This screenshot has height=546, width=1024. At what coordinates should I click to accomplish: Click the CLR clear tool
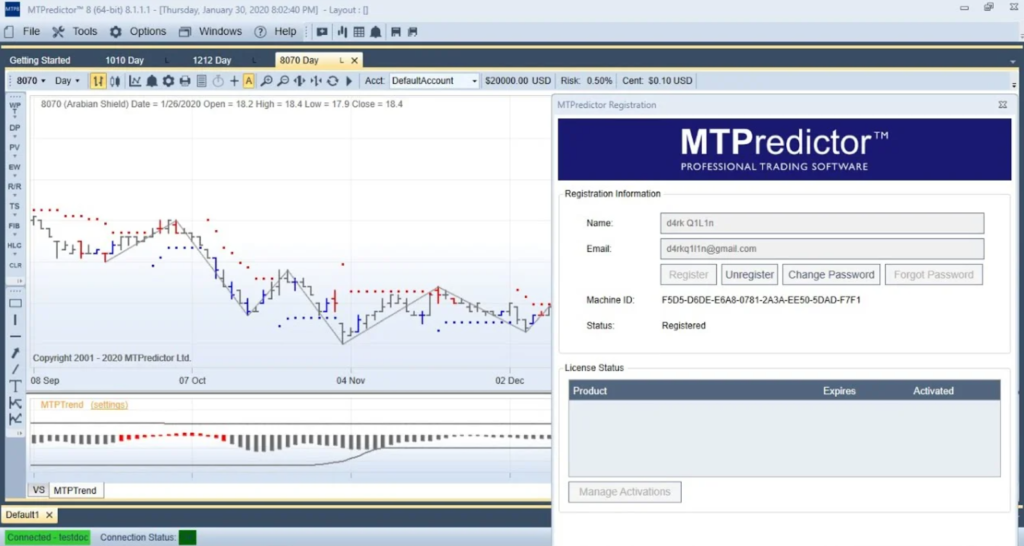(15, 266)
